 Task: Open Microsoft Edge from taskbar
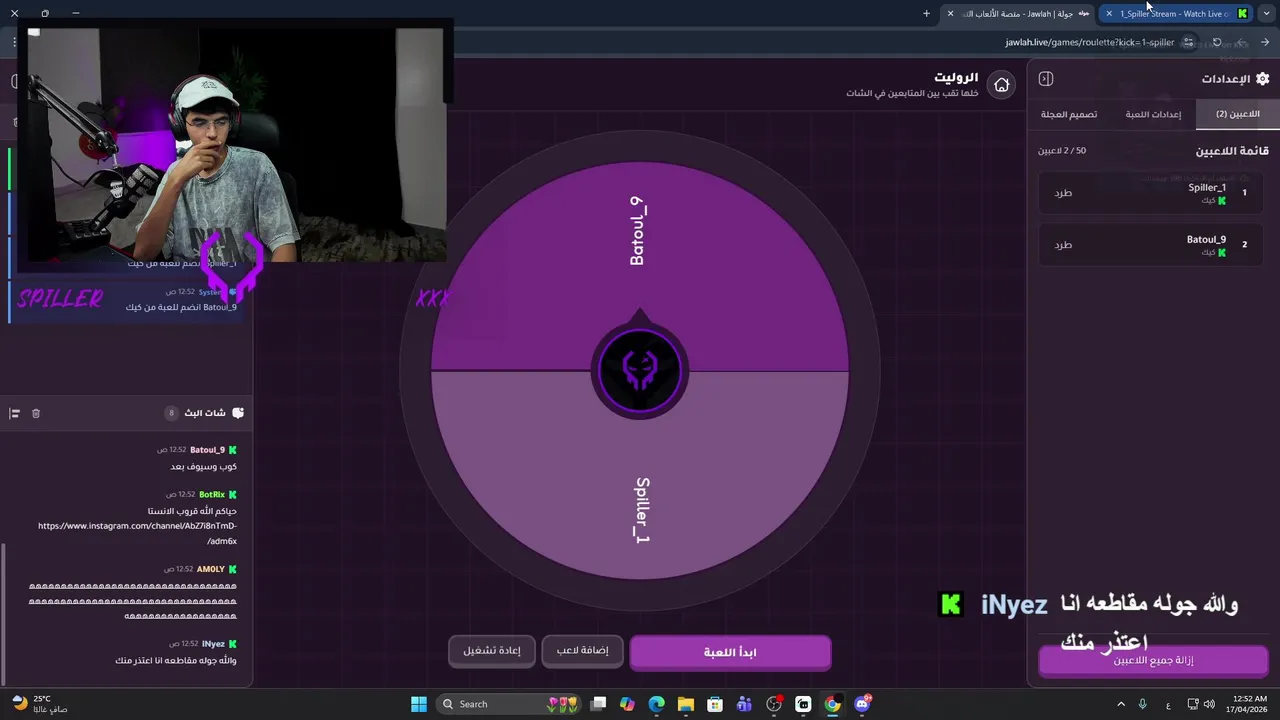[656, 704]
